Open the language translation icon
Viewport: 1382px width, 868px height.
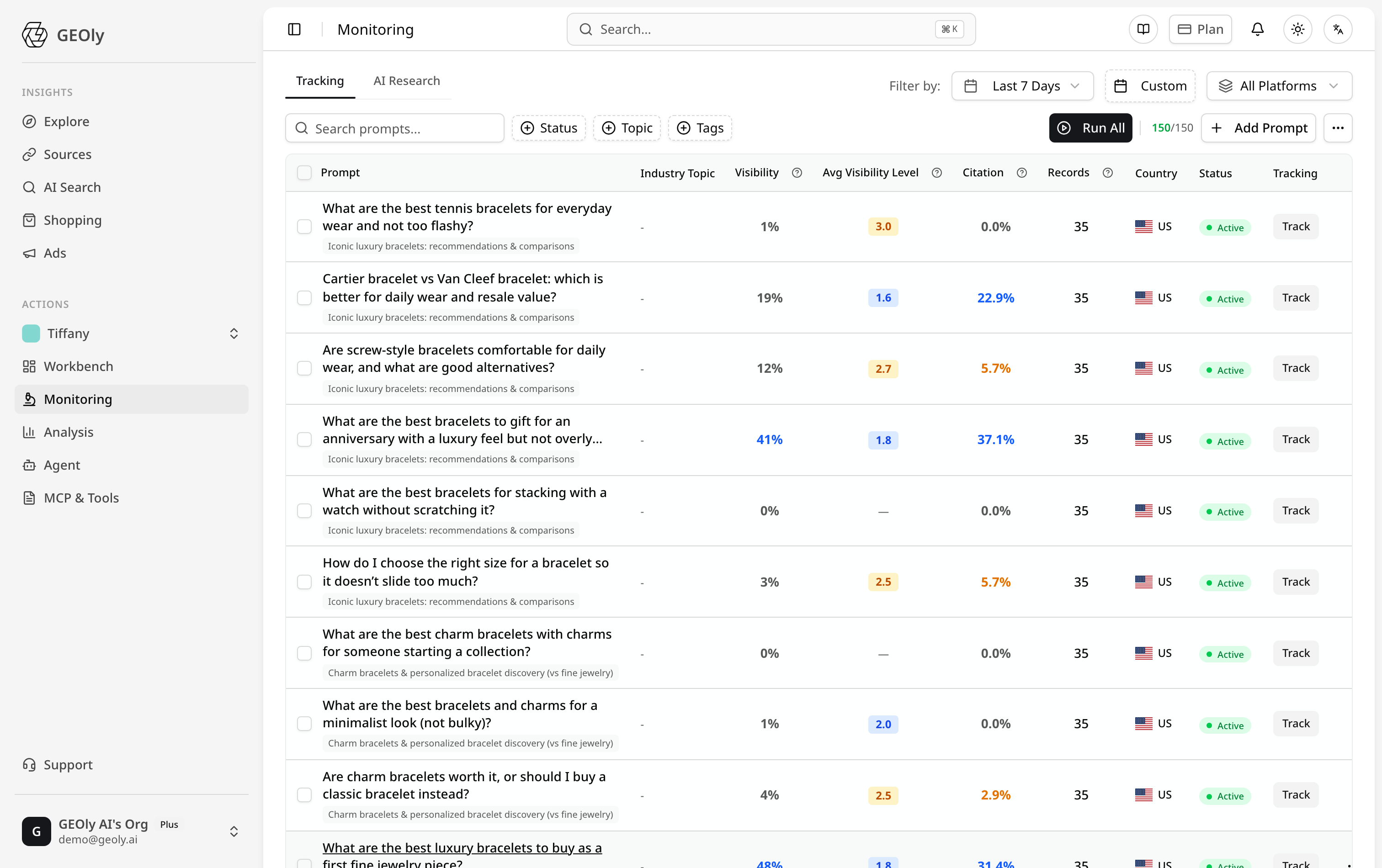tap(1338, 29)
